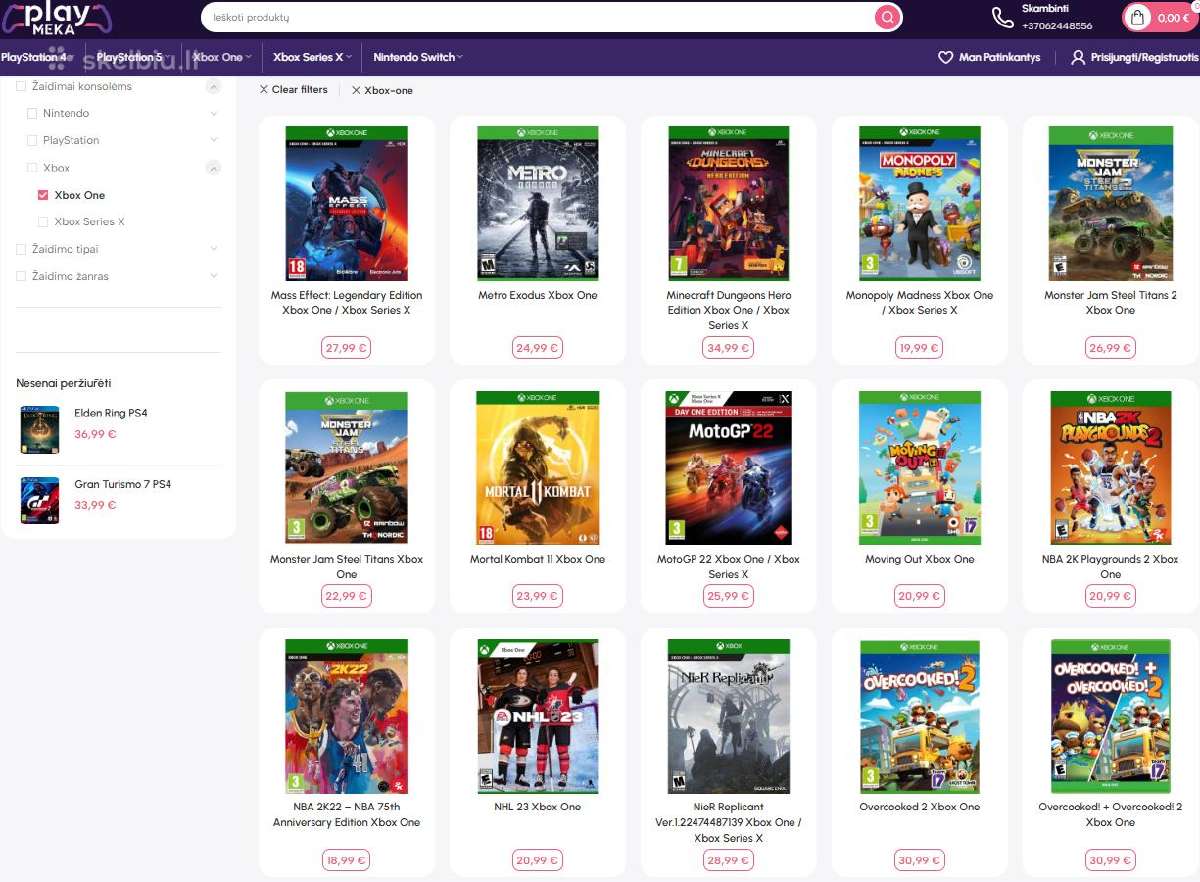Click Metro Exodus 24,99 € price button

tap(538, 348)
